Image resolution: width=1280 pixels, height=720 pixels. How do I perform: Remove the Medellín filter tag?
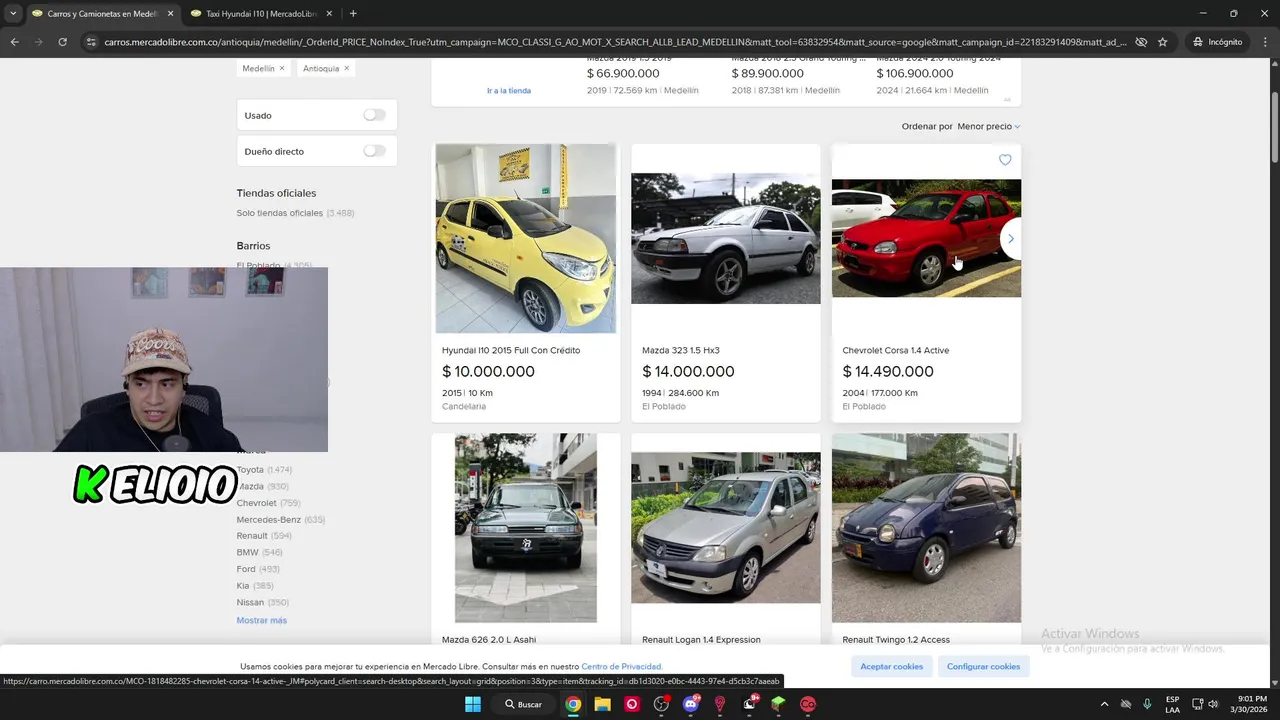pos(282,68)
